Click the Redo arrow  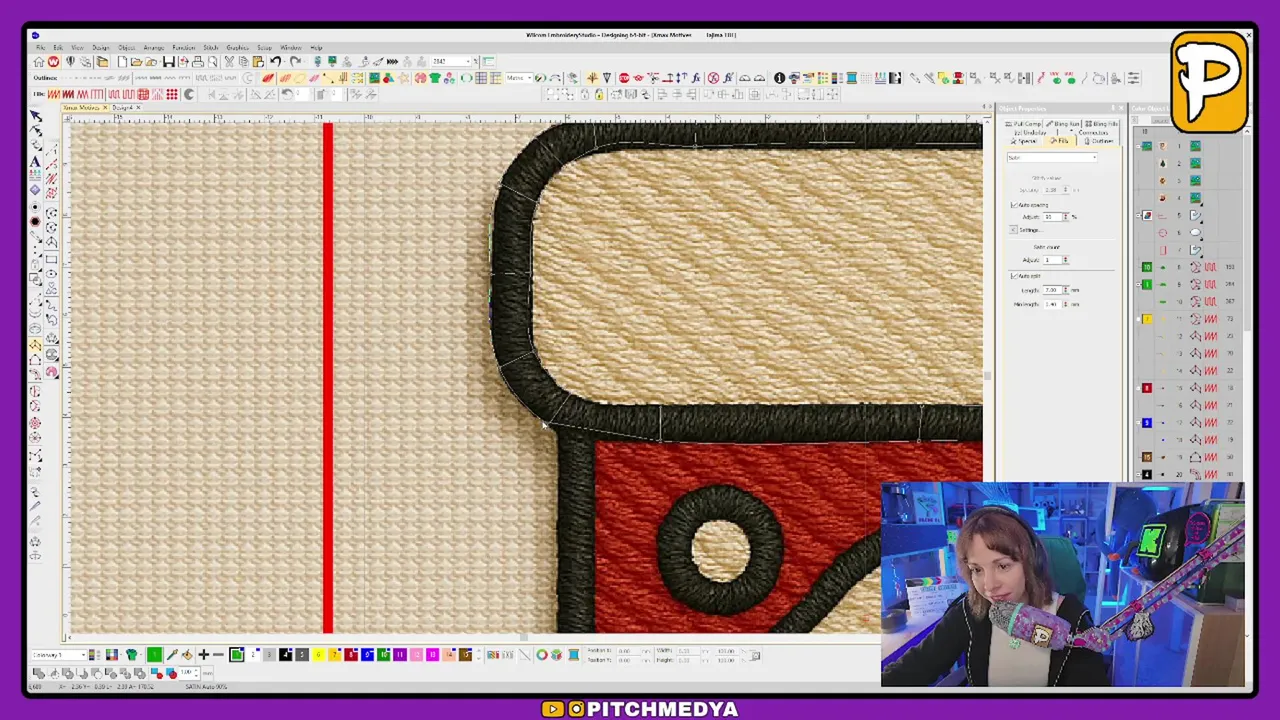point(295,62)
